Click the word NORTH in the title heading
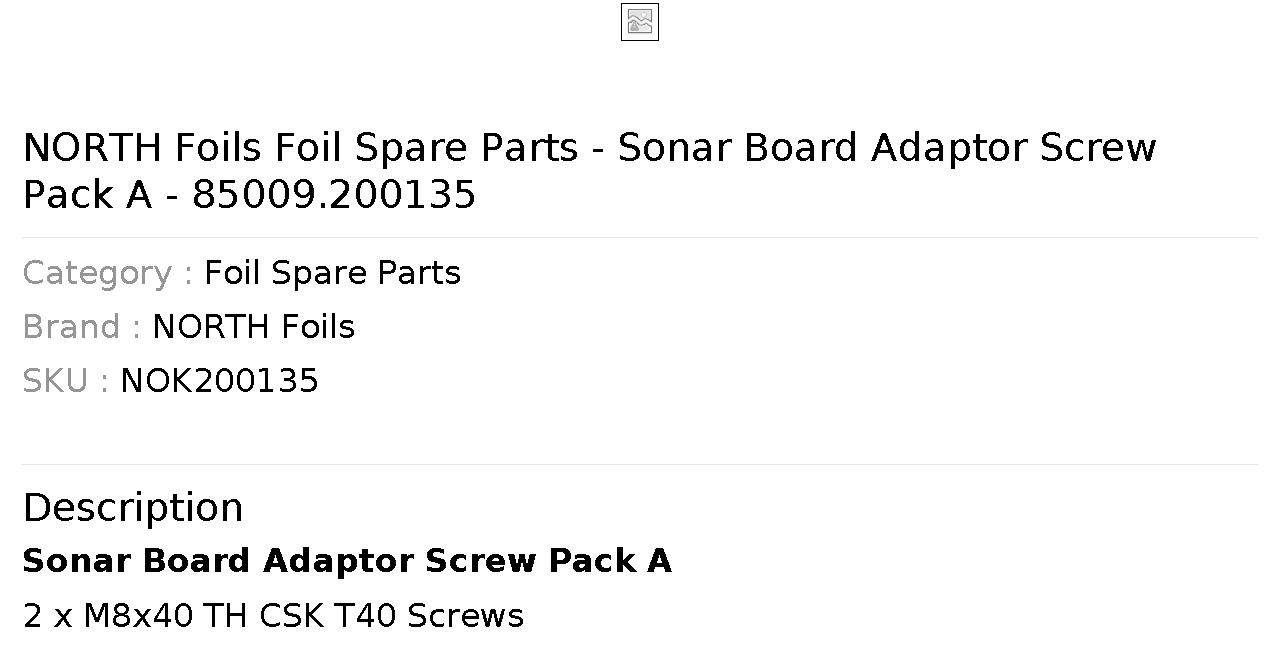This screenshot has height=663, width=1280. pos(92,148)
